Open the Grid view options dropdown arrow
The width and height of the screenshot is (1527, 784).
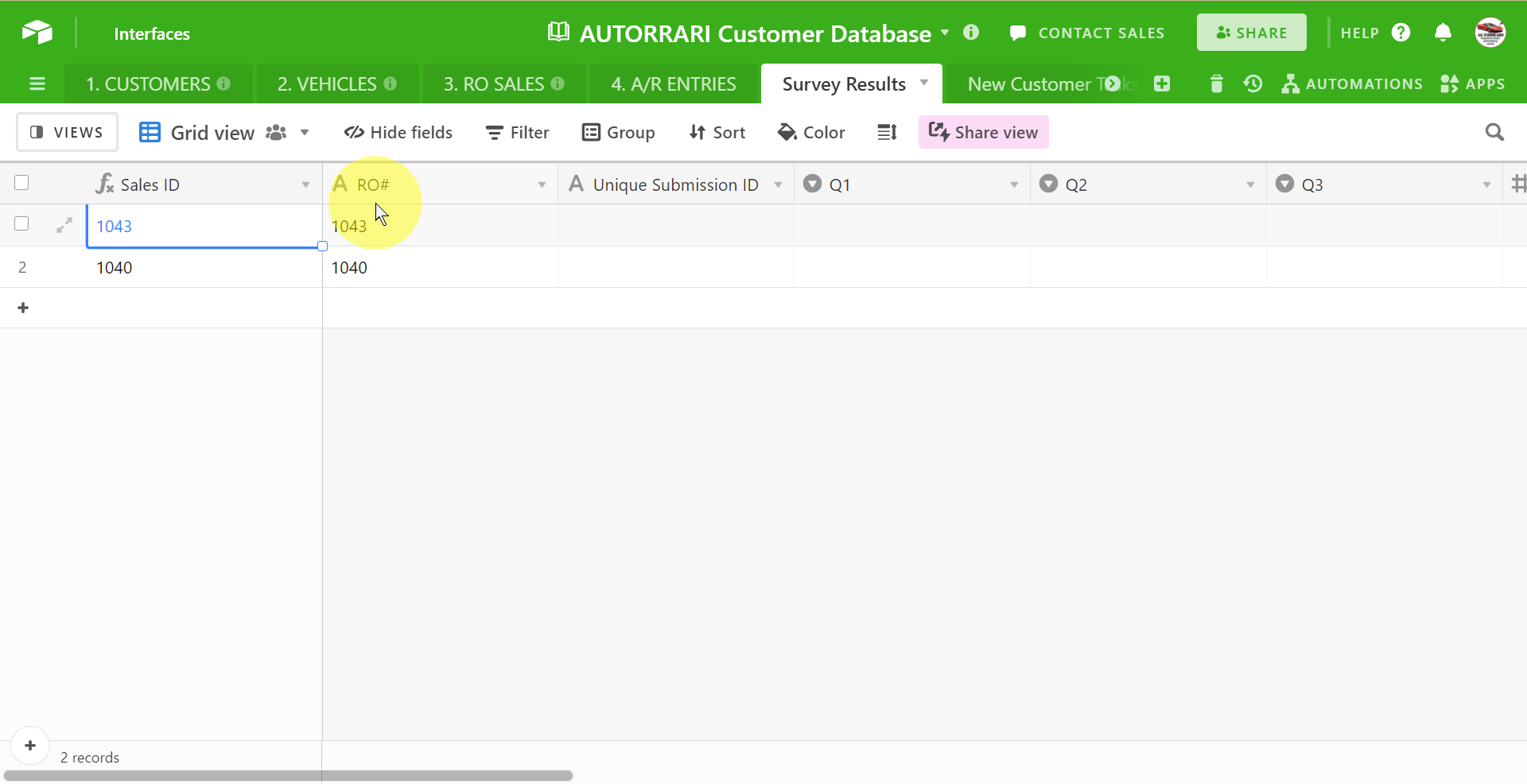(x=305, y=132)
